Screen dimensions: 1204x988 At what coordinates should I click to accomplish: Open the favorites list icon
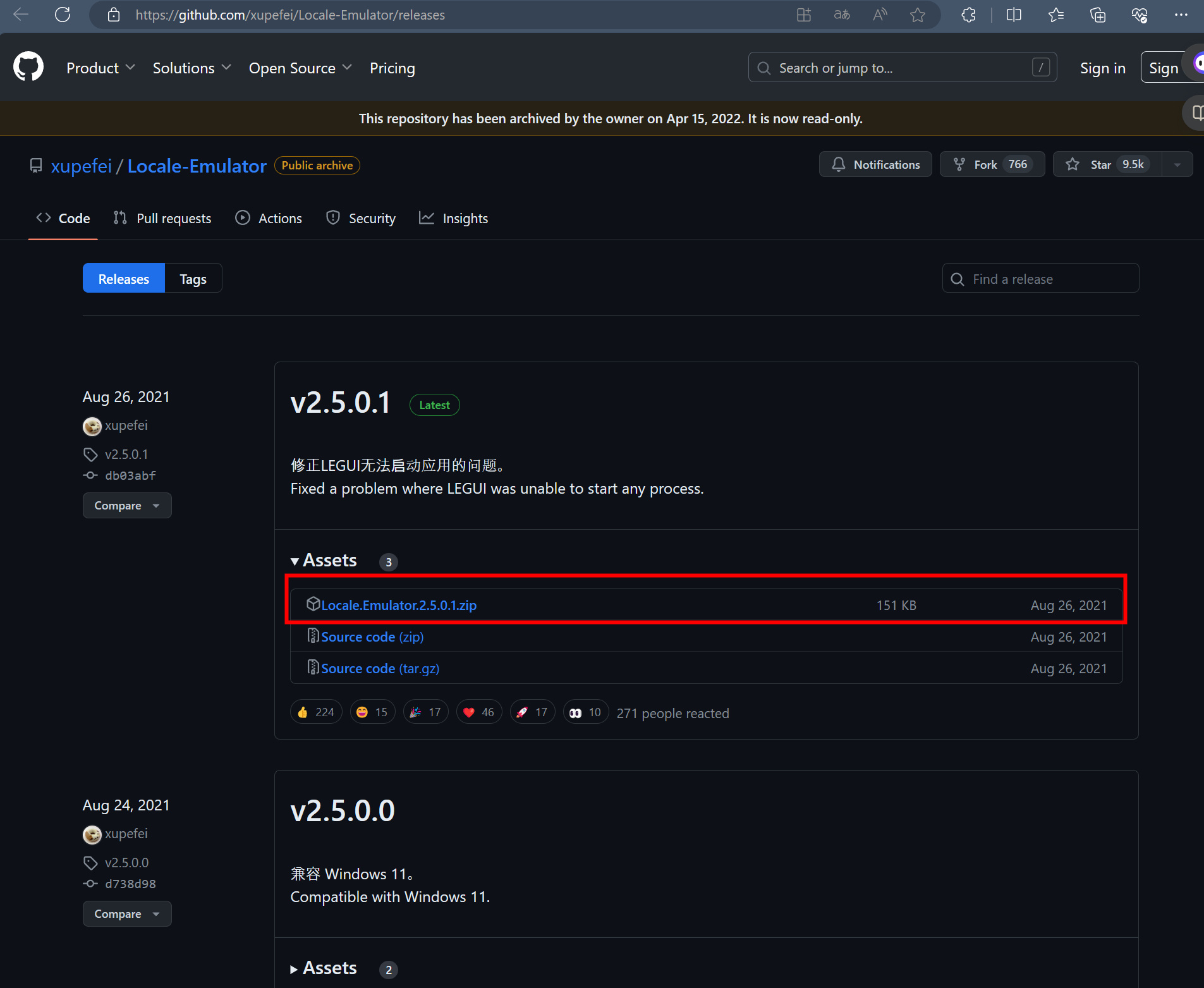click(1056, 15)
